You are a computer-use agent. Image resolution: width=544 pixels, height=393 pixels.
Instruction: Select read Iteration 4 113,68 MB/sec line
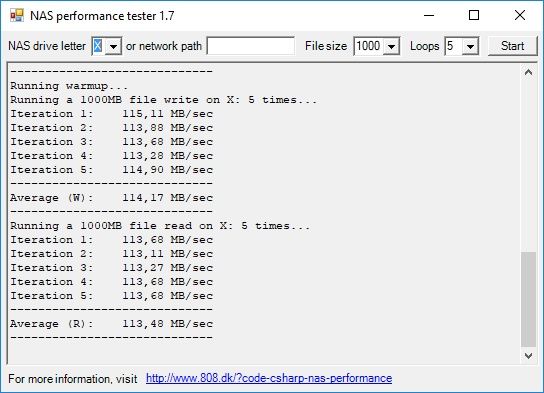click(111, 282)
